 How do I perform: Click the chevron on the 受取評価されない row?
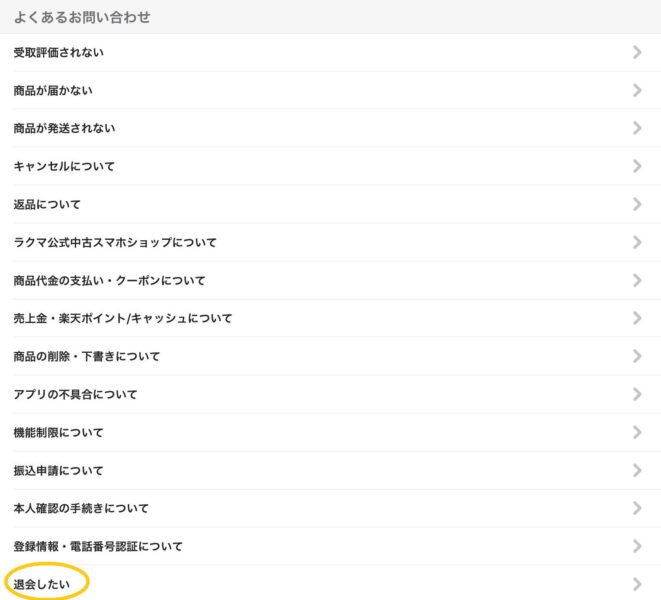coord(637,52)
